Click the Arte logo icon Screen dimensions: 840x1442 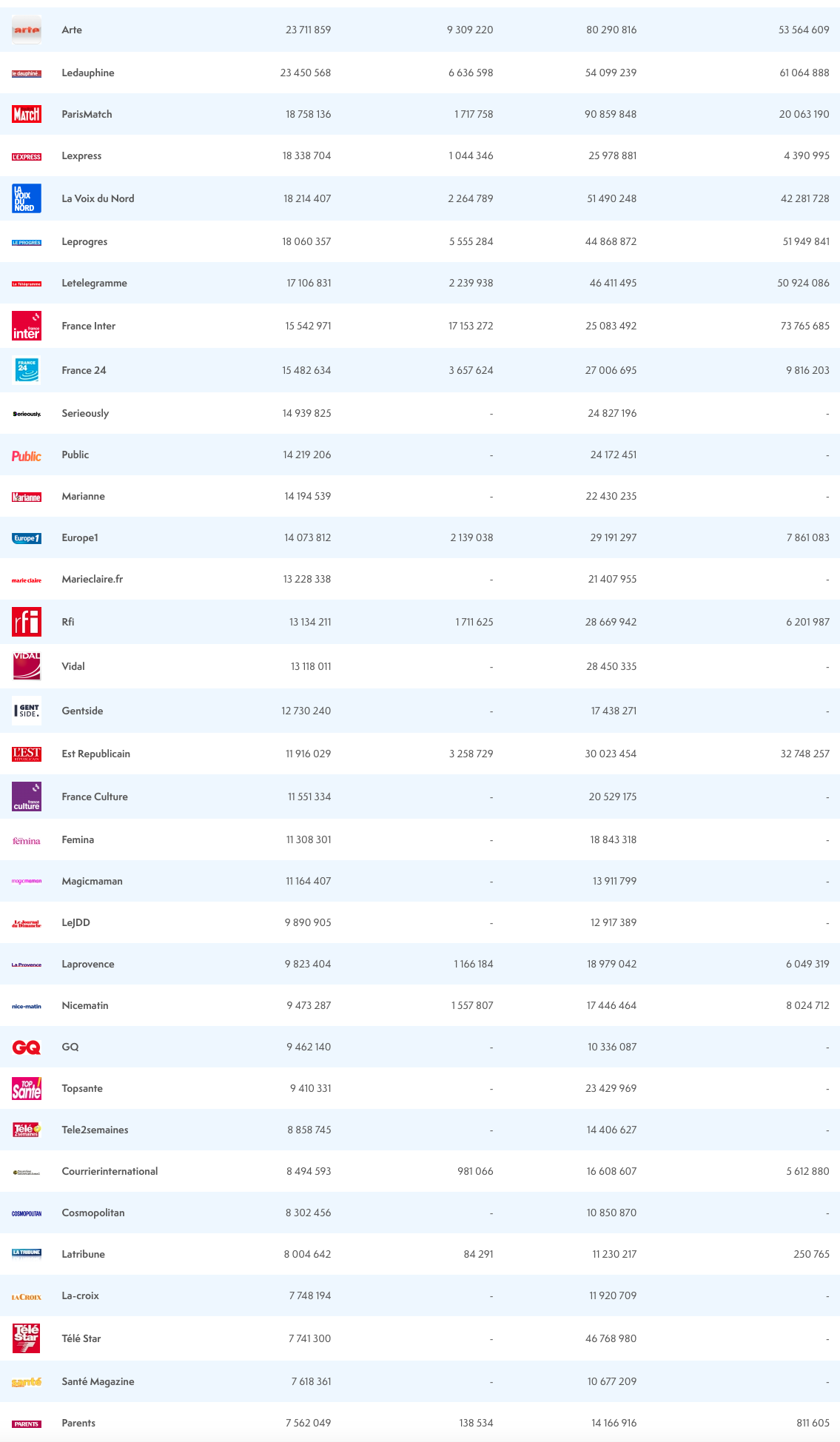27,30
